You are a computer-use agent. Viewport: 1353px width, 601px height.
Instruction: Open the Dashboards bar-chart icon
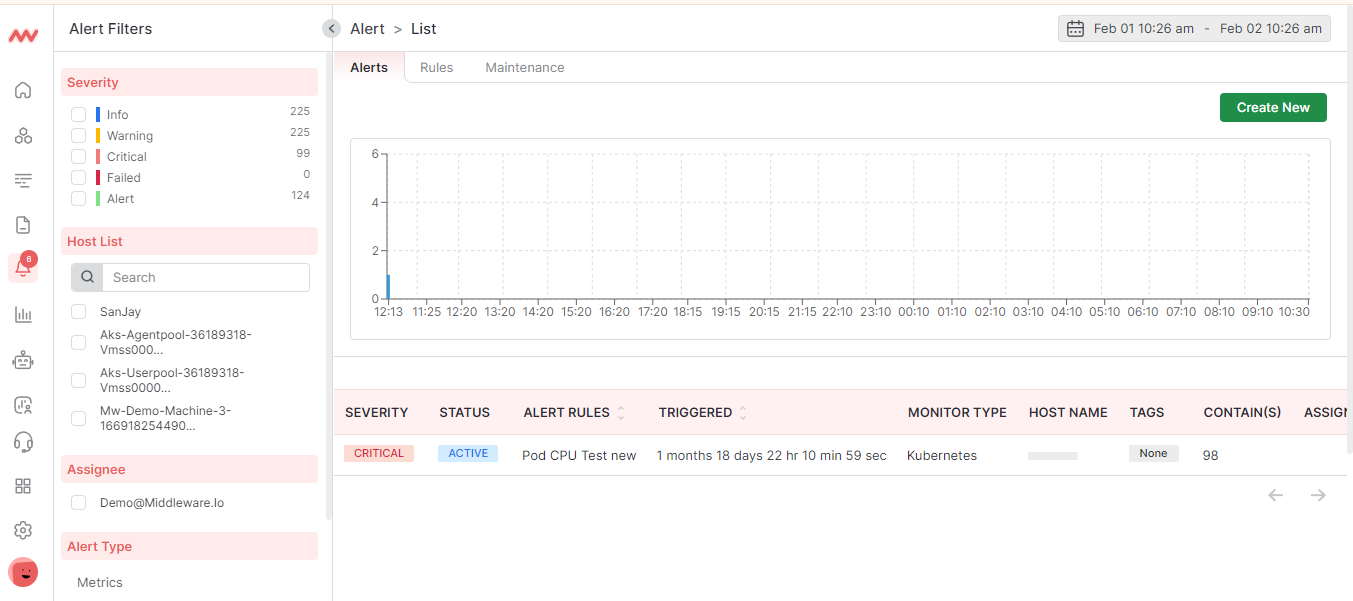click(23, 314)
